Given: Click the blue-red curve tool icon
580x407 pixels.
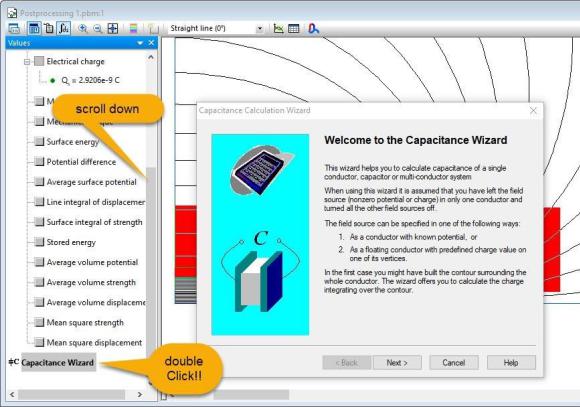Looking at the screenshot, I should coord(313,28).
